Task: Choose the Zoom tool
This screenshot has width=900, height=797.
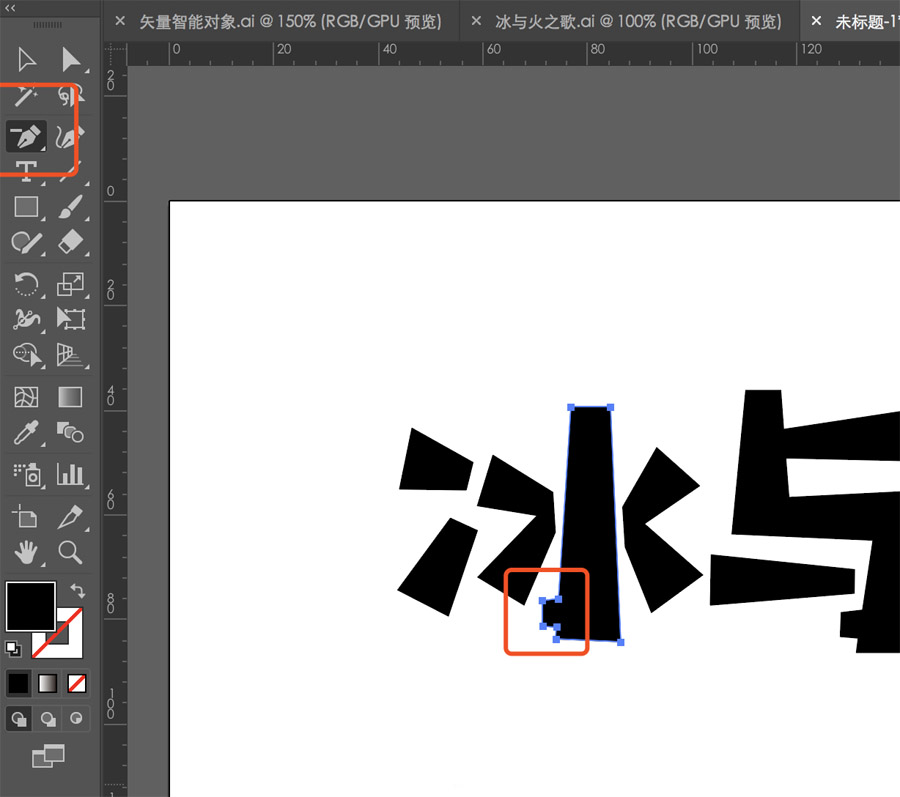Action: [71, 551]
